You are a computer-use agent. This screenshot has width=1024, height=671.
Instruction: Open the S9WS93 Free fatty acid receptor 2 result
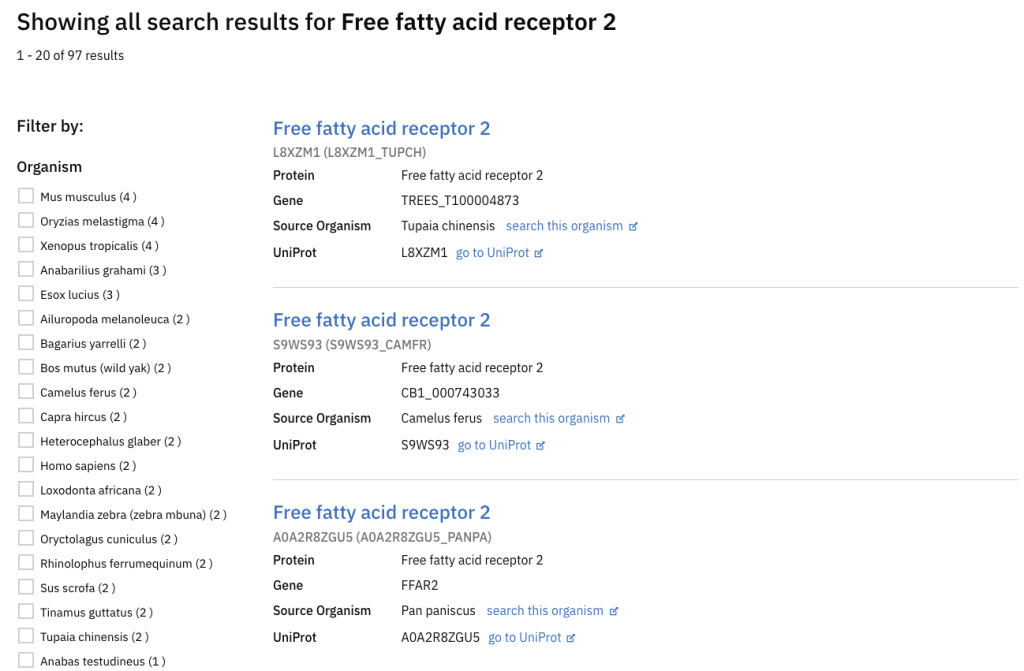[x=381, y=320]
